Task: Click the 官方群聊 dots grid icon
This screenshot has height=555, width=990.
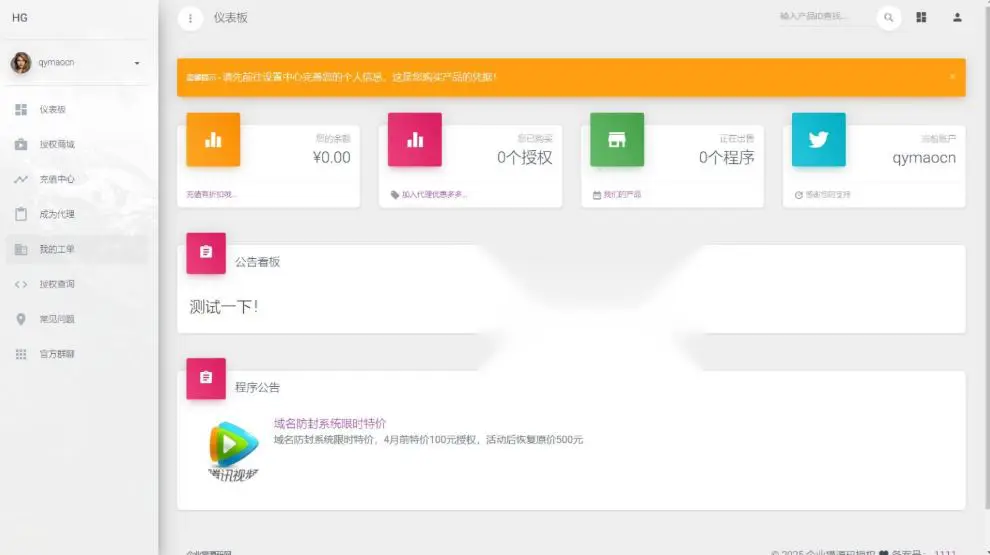Action: pos(21,354)
